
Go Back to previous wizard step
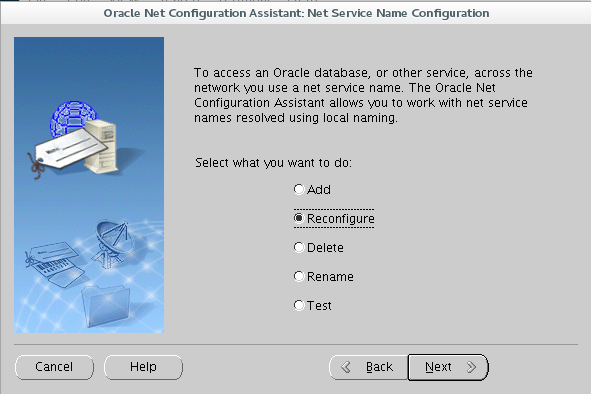[x=368, y=367]
